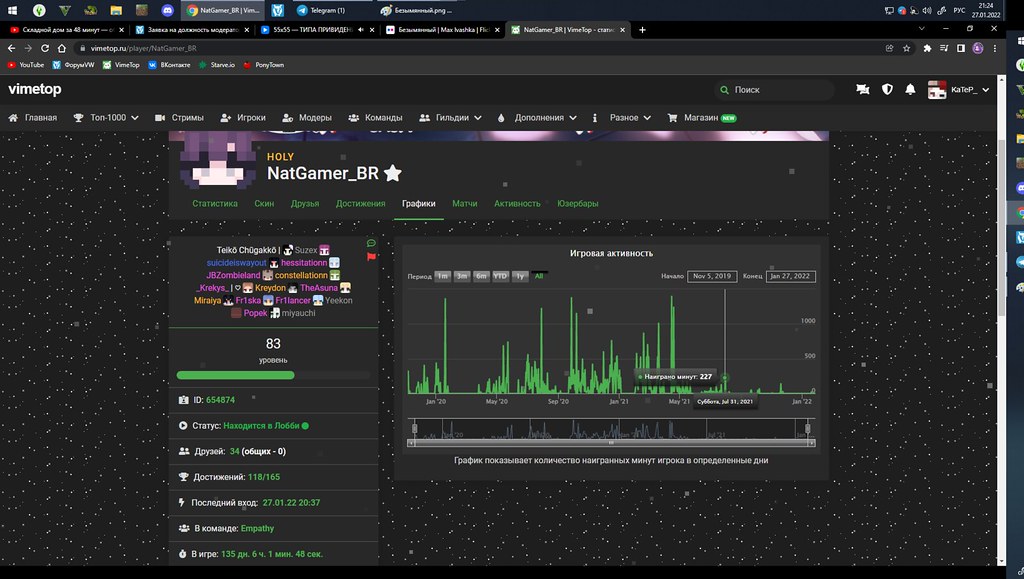Open the browser extensions puzzle icon

(927, 47)
